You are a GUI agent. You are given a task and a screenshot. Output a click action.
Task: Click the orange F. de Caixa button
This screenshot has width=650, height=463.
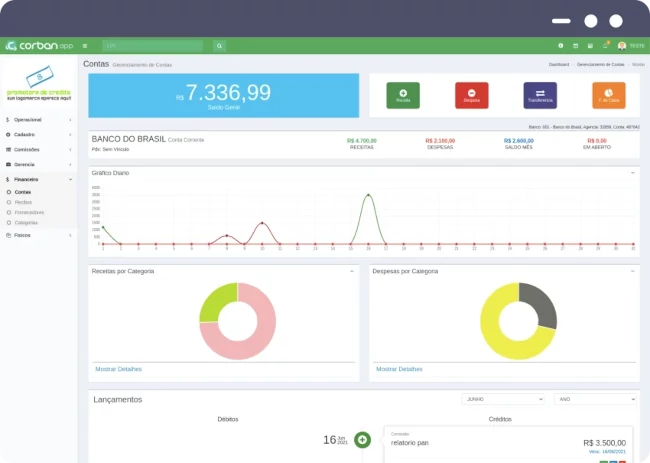tap(608, 95)
